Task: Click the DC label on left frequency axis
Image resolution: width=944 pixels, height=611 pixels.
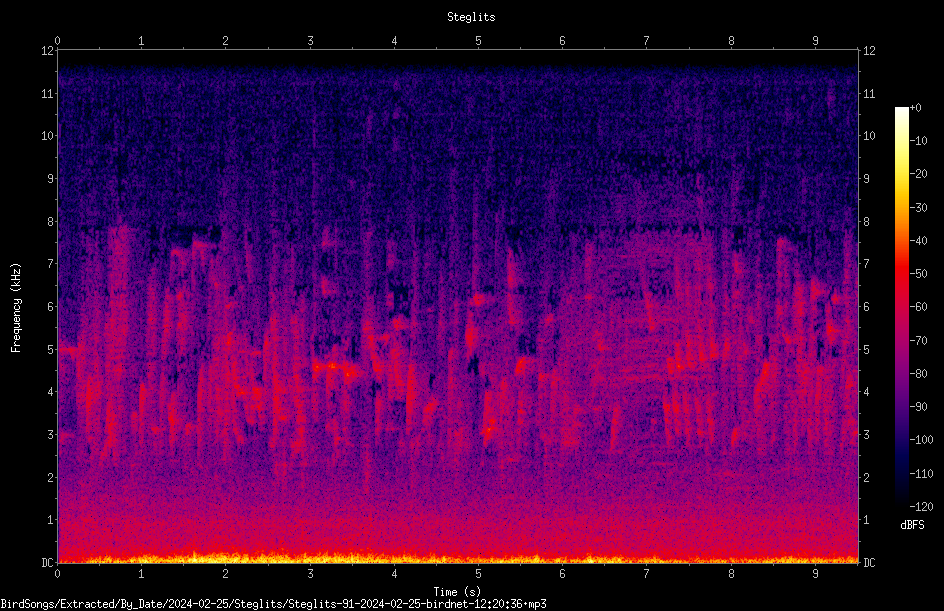Action: [48, 563]
